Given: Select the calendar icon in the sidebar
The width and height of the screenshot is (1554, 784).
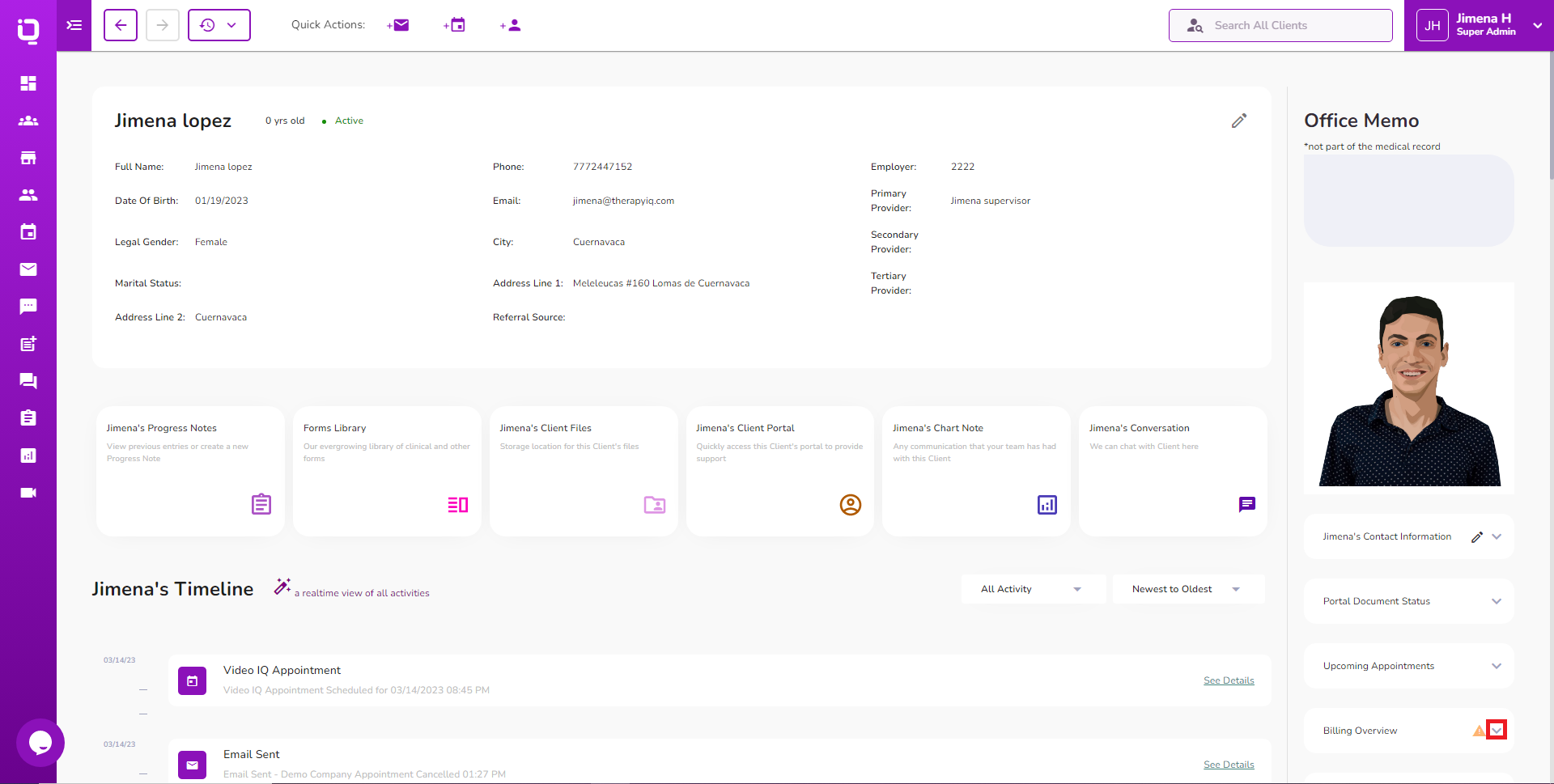Looking at the screenshot, I should pyautogui.click(x=28, y=232).
